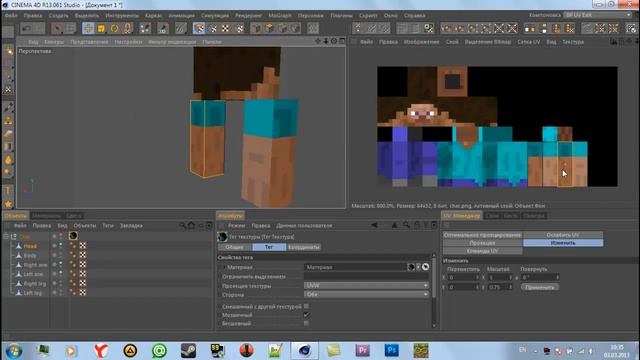Open the Windows Start menu
The image size is (640, 360).
click(14, 351)
